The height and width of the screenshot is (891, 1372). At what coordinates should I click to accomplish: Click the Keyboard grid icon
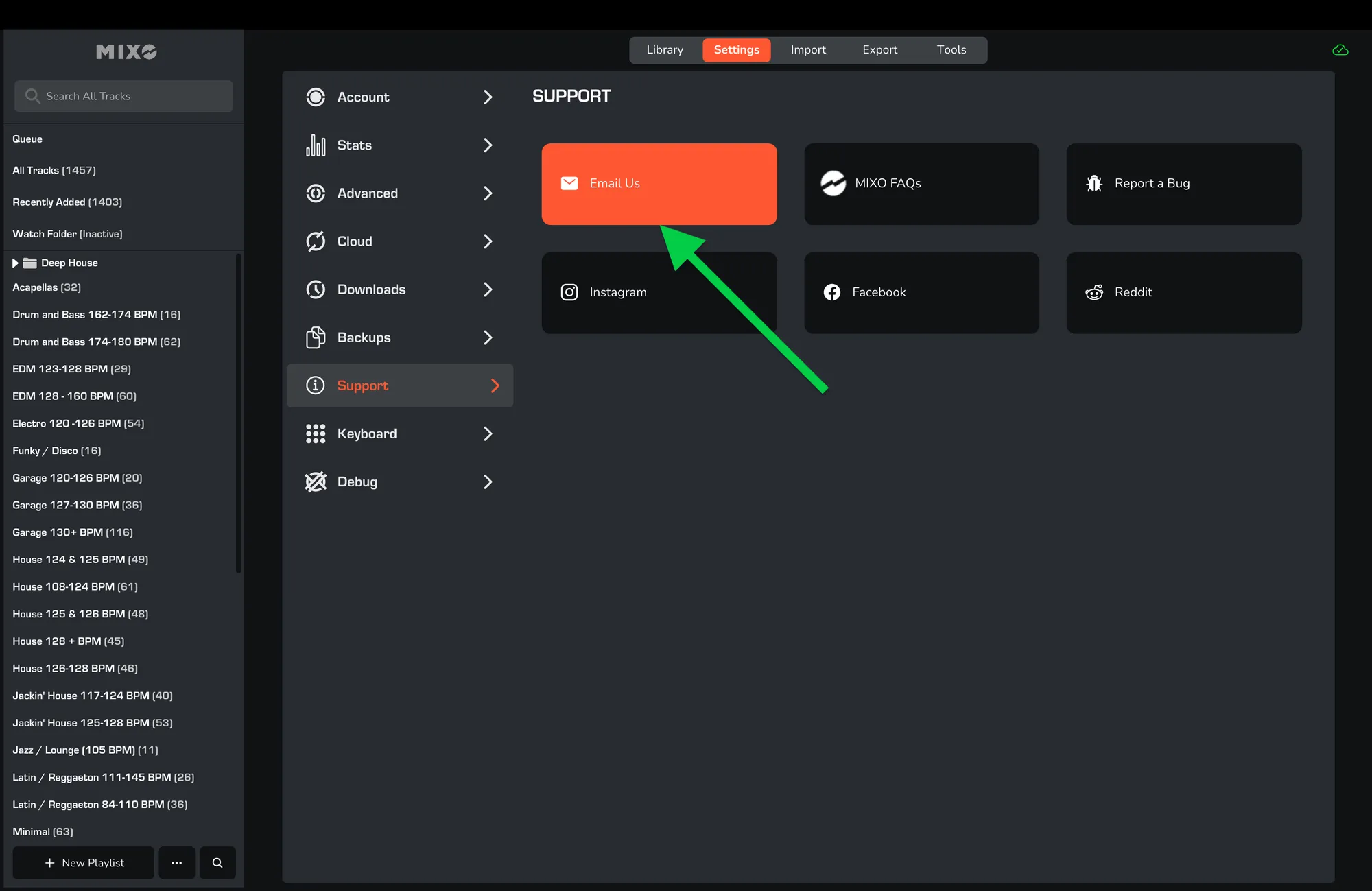click(x=316, y=433)
